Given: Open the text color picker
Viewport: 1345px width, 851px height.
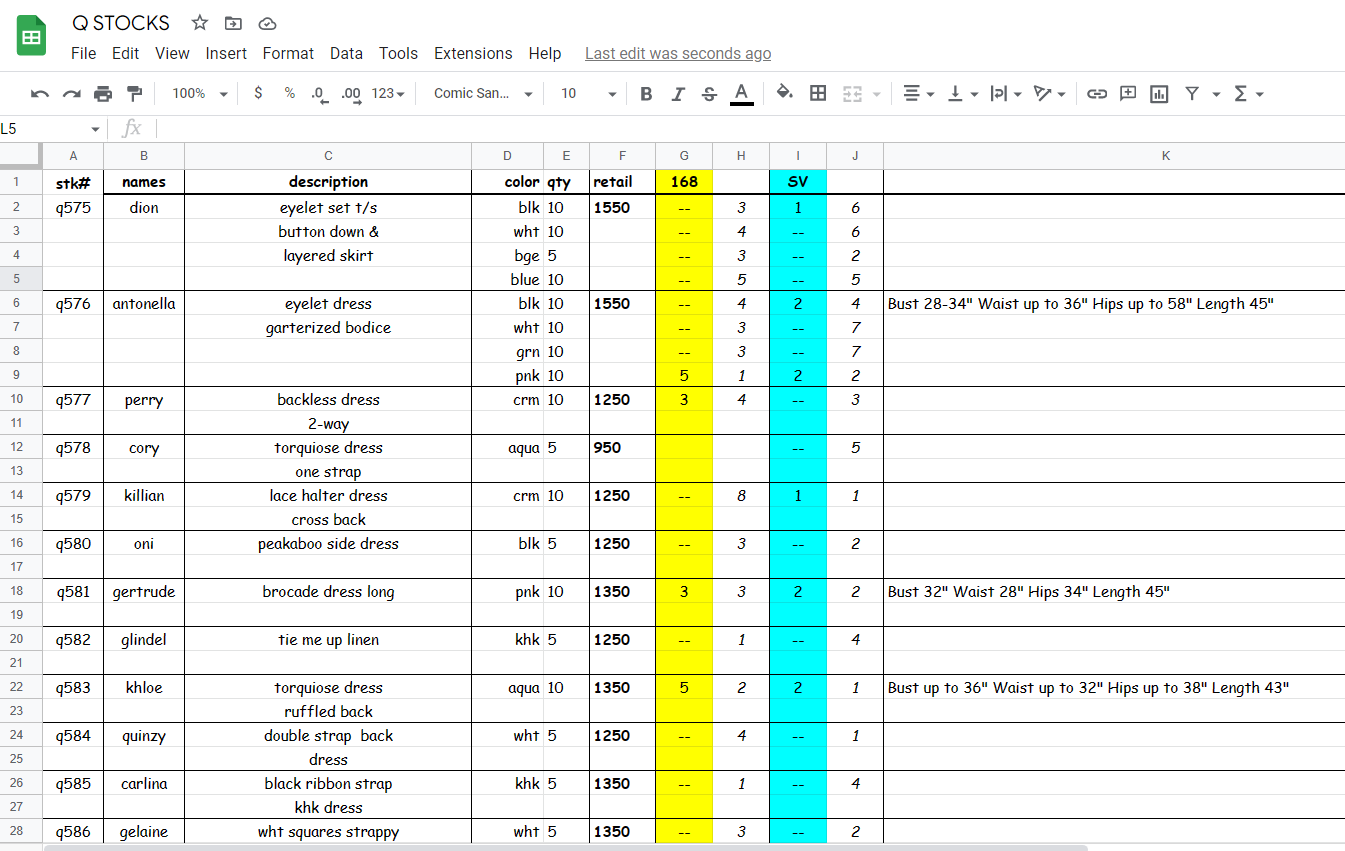Looking at the screenshot, I should point(741,94).
